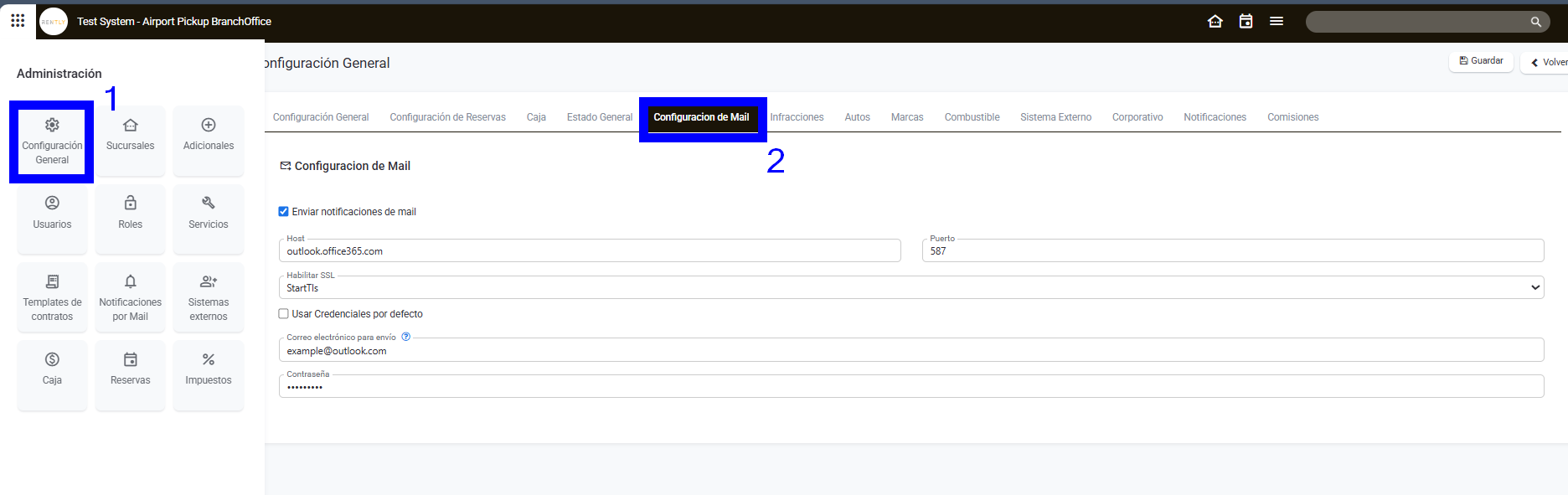Screen dimensions: 1568x495
Task: Click the Volver button
Action: click(1548, 62)
